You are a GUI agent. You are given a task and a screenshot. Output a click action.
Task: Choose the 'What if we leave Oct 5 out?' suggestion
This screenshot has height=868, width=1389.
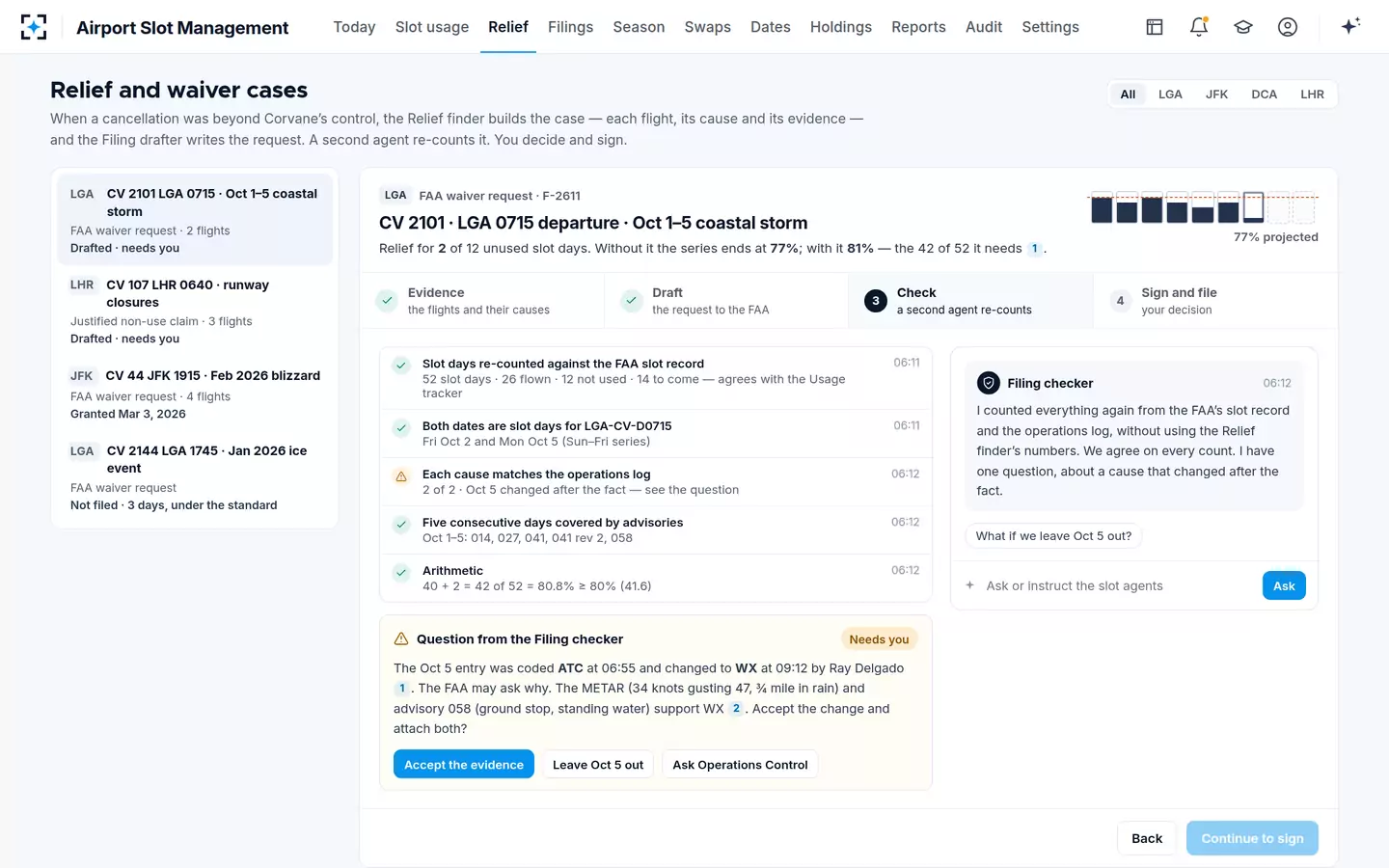click(x=1053, y=536)
